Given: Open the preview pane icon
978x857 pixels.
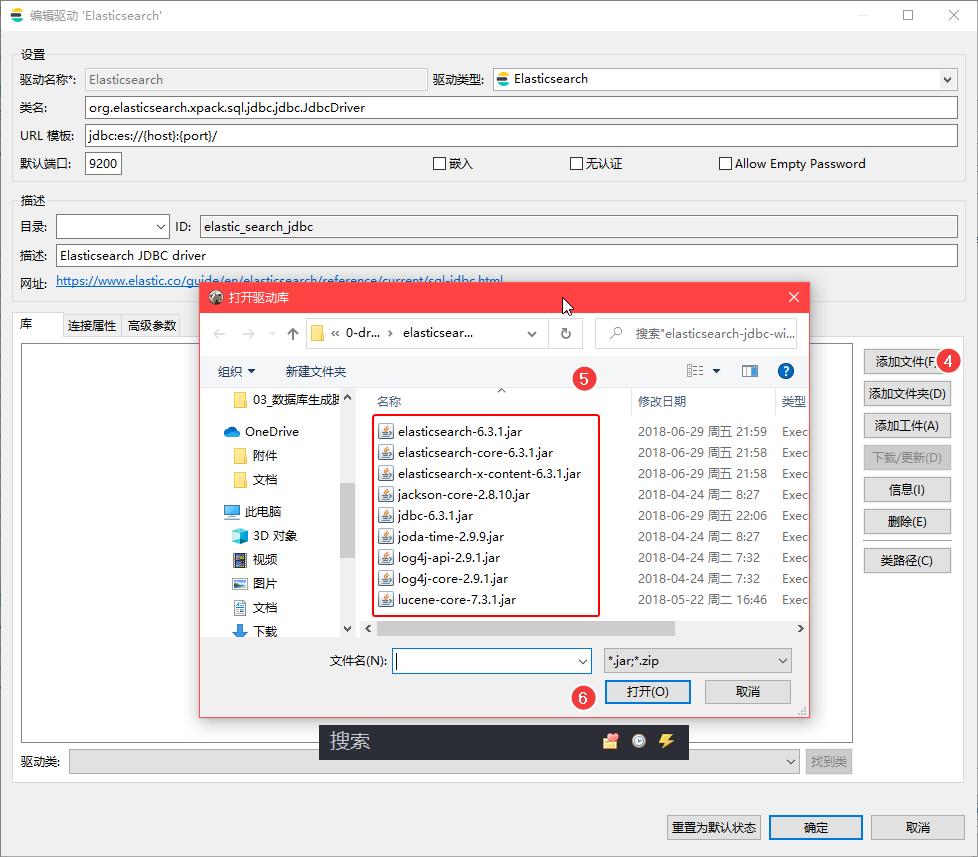Looking at the screenshot, I should tap(750, 370).
